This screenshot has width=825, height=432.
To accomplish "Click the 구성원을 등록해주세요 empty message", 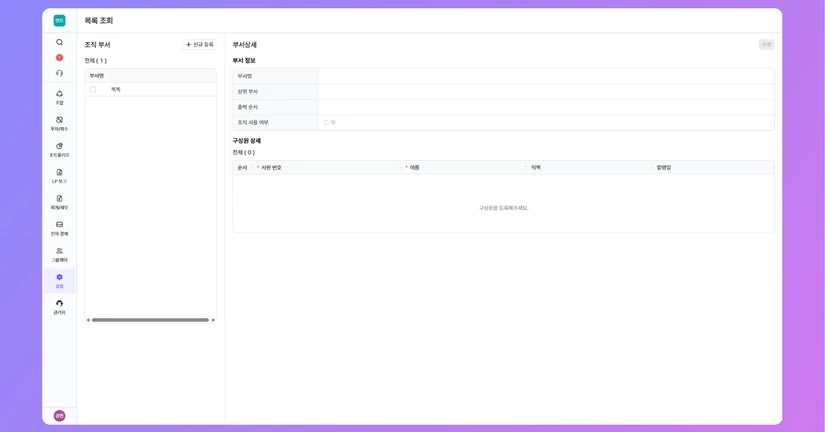I will 504,208.
